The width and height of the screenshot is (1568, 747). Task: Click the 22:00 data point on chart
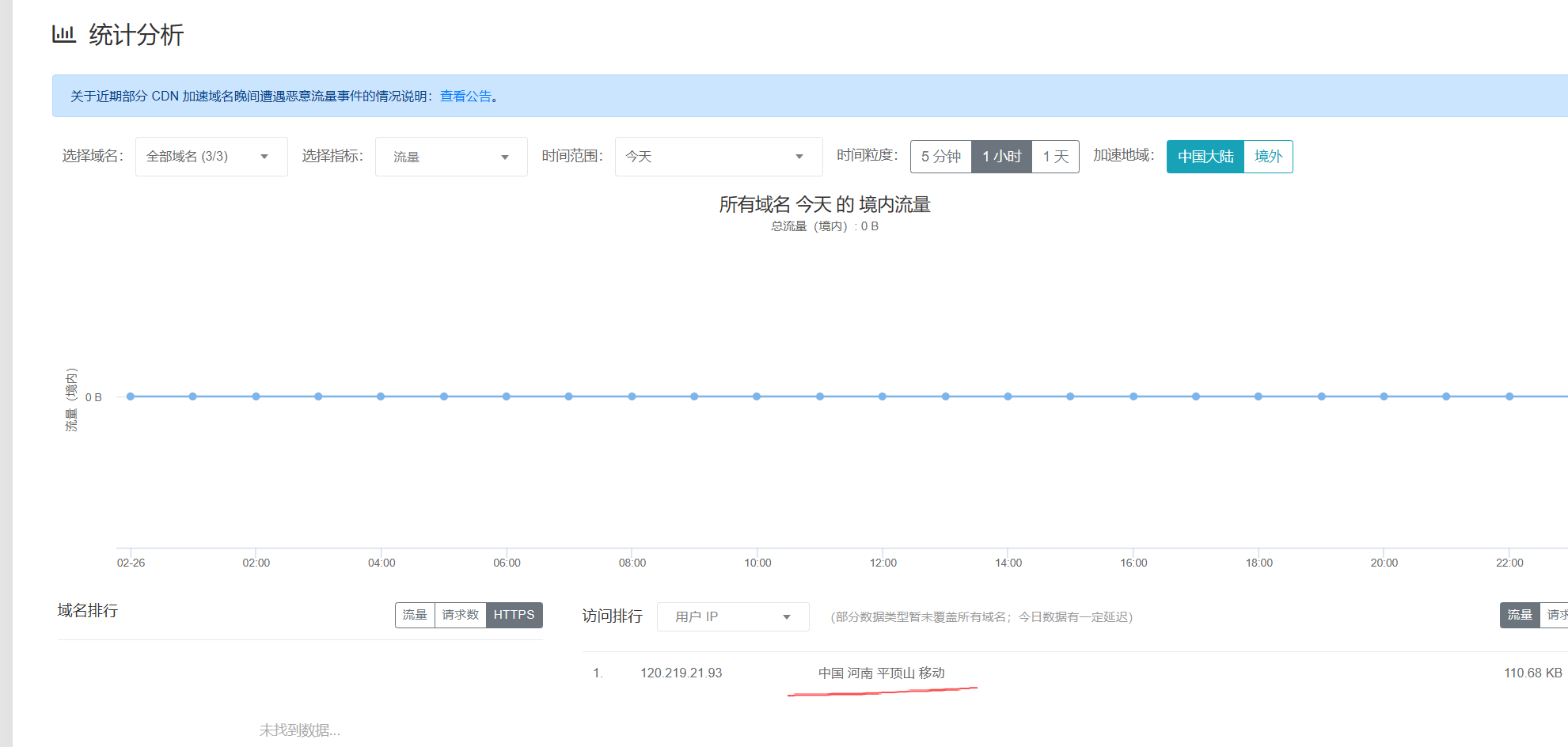[1509, 396]
